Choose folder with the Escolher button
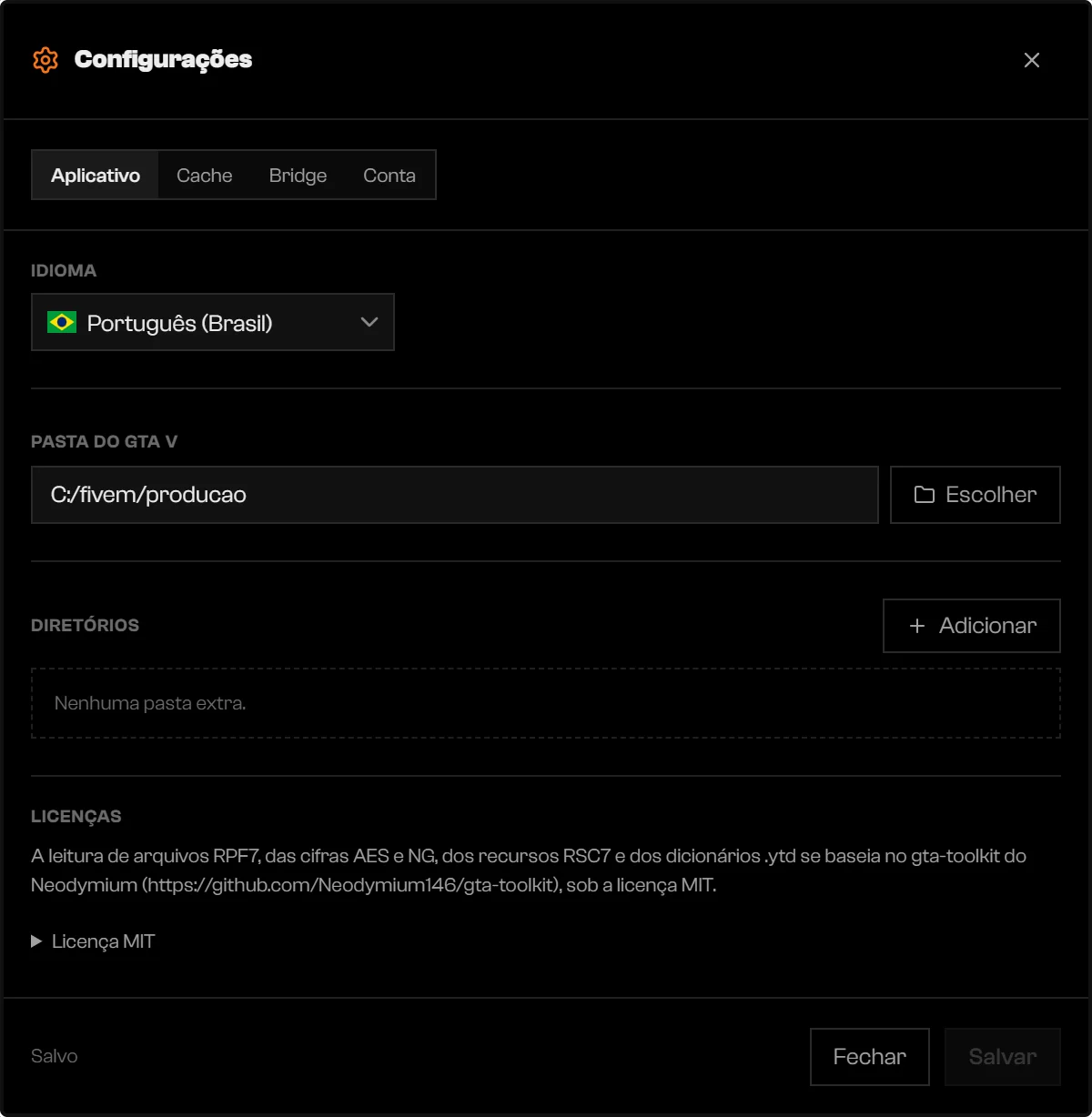 coord(976,495)
